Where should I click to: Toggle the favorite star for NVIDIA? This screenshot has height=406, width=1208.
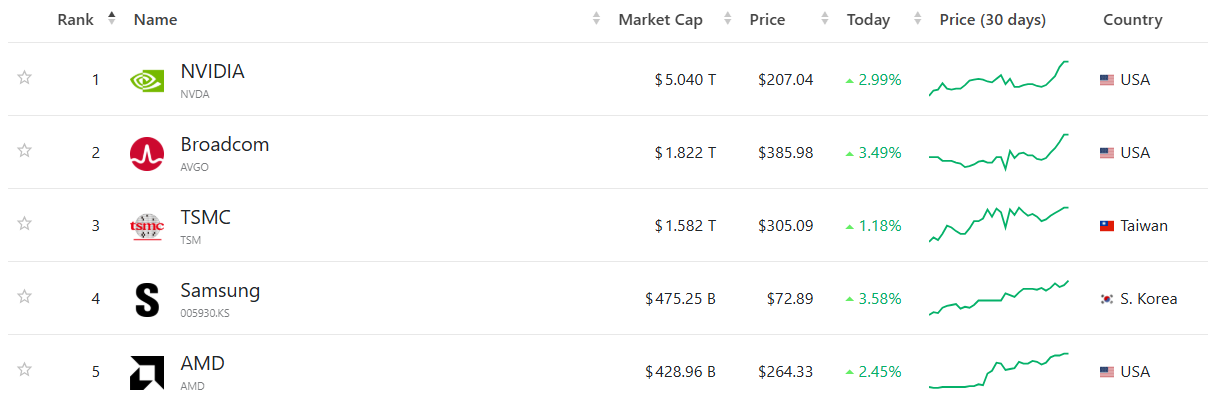point(25,78)
